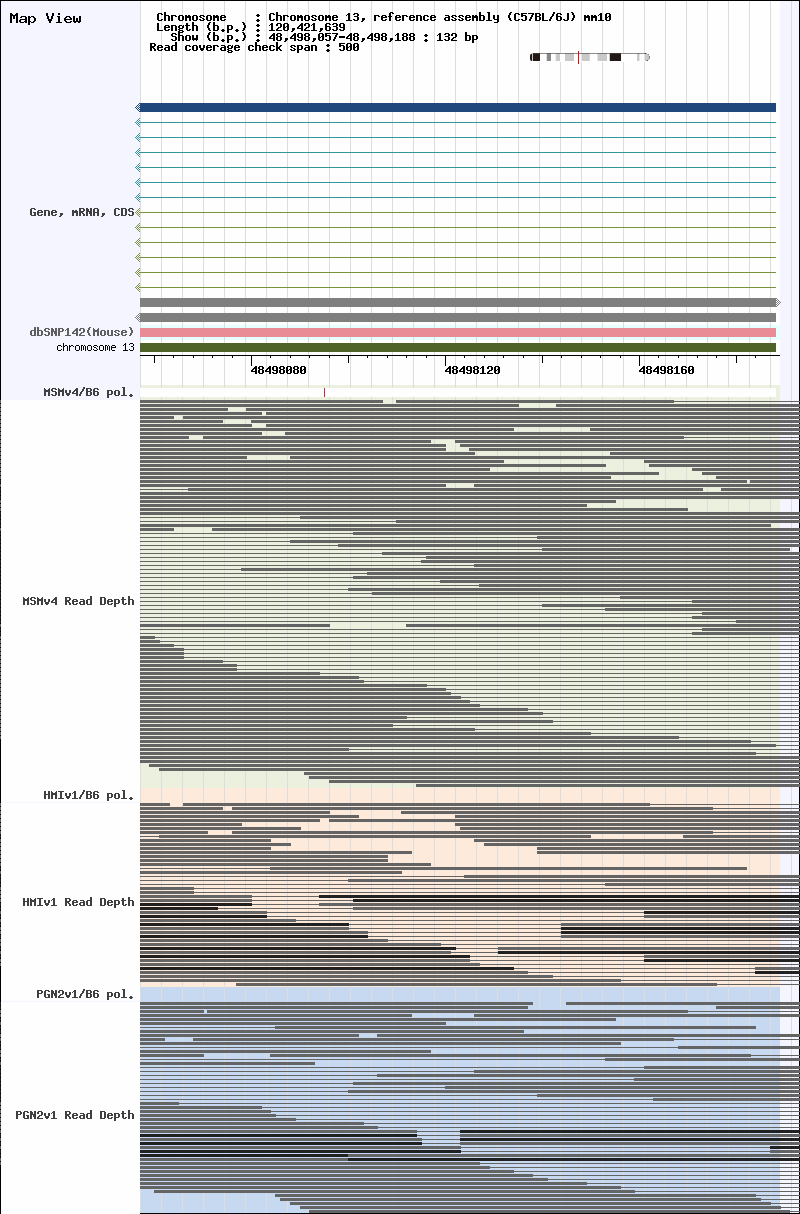Click the "chromosome 13" track label
800x1214 pixels.
[95, 348]
